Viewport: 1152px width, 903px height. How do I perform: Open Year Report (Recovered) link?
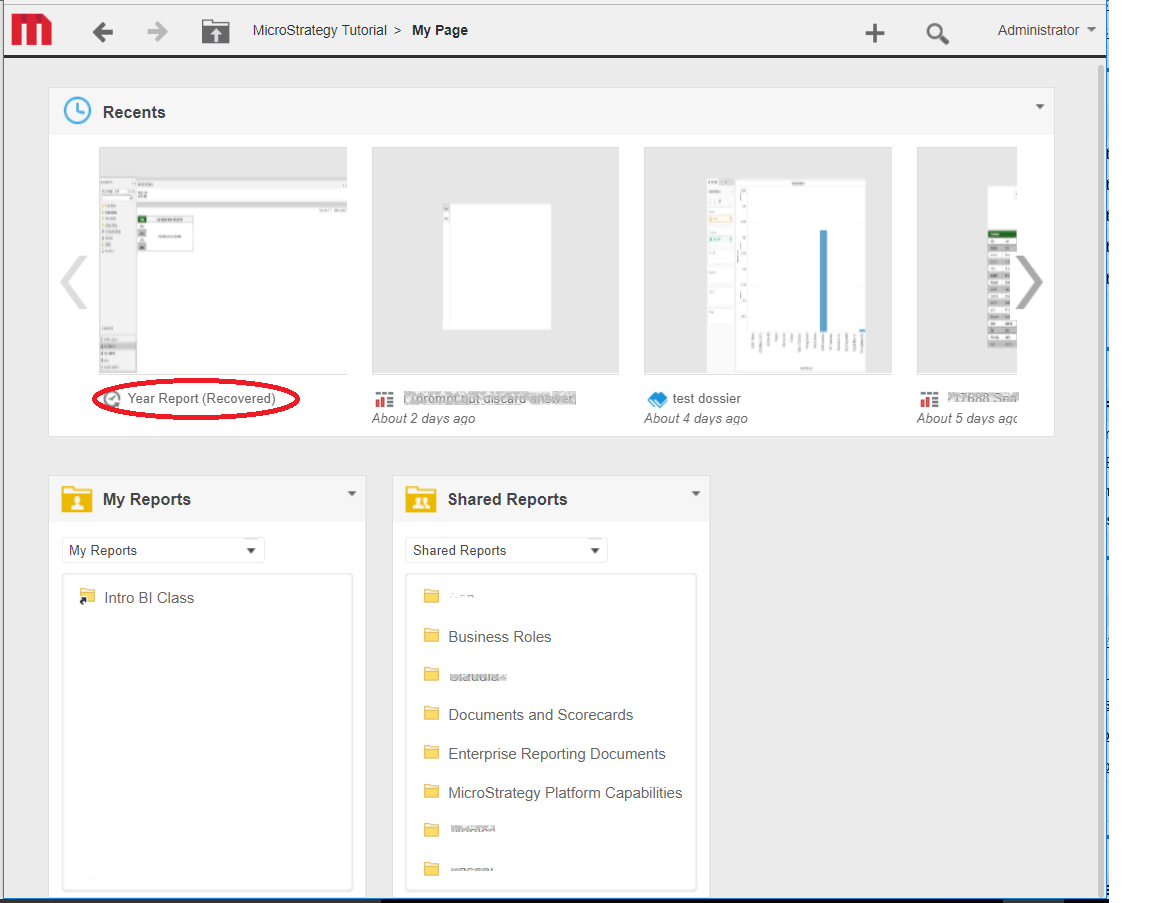click(x=201, y=398)
